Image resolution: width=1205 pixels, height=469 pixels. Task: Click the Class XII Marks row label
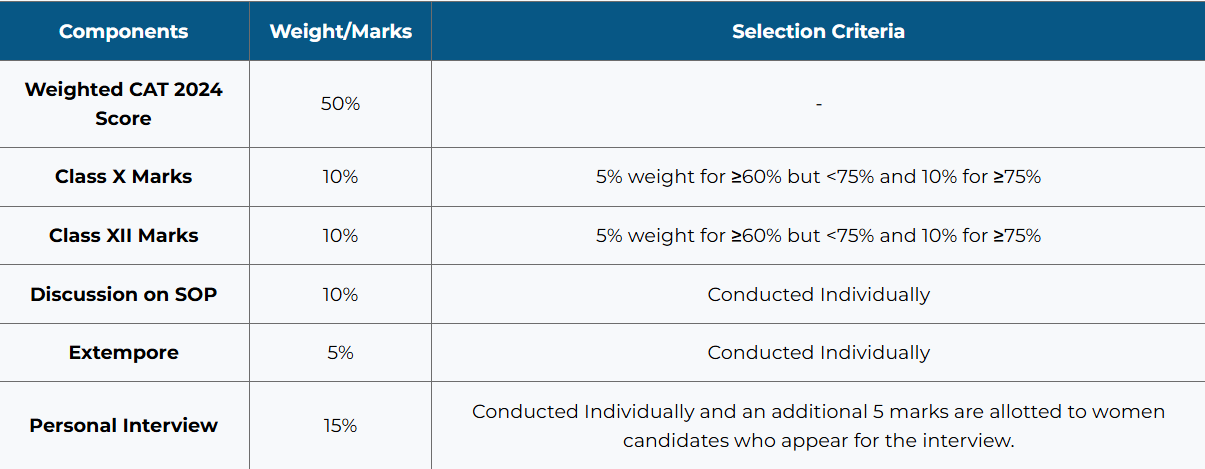[x=123, y=236]
